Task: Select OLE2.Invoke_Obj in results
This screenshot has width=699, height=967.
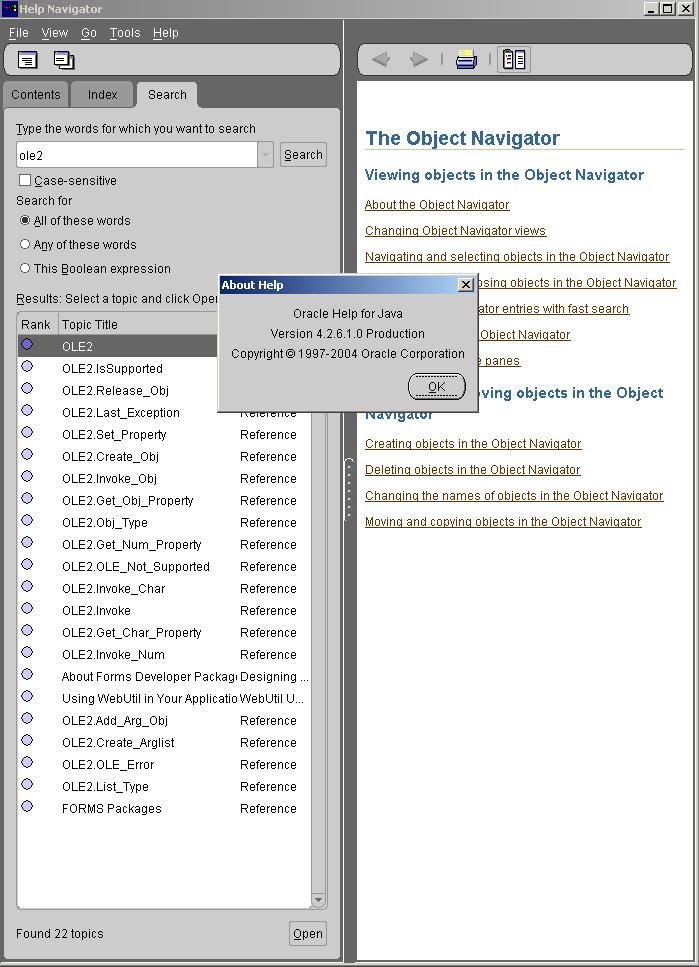Action: tap(164, 479)
